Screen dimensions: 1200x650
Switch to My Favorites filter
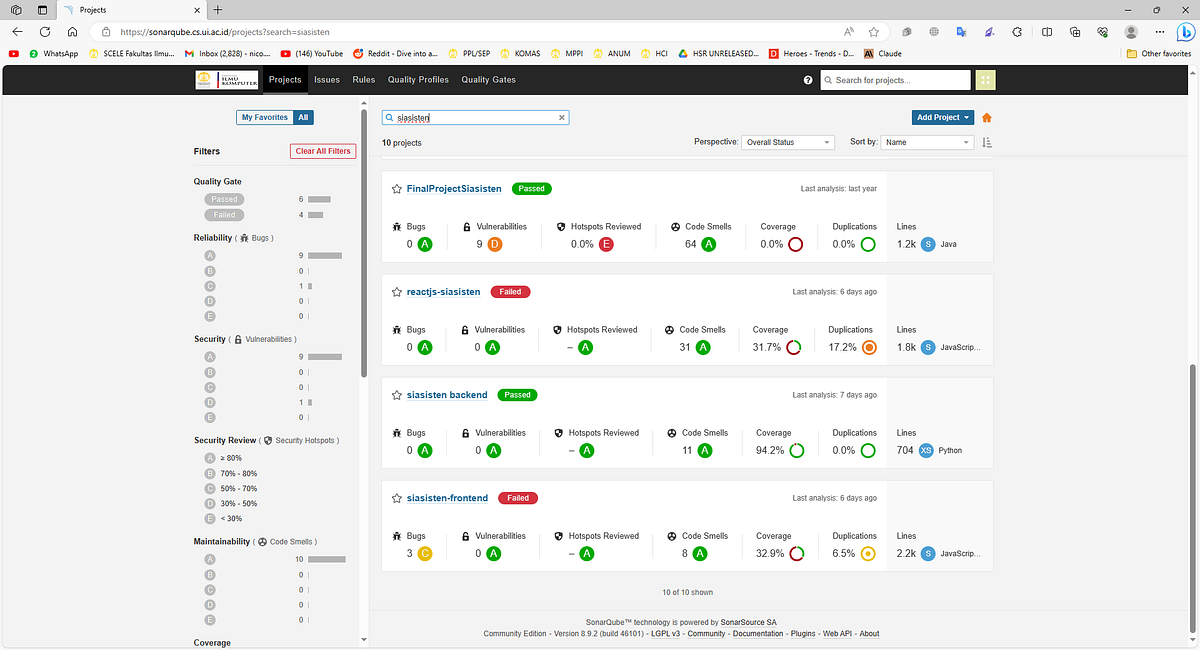(x=266, y=117)
